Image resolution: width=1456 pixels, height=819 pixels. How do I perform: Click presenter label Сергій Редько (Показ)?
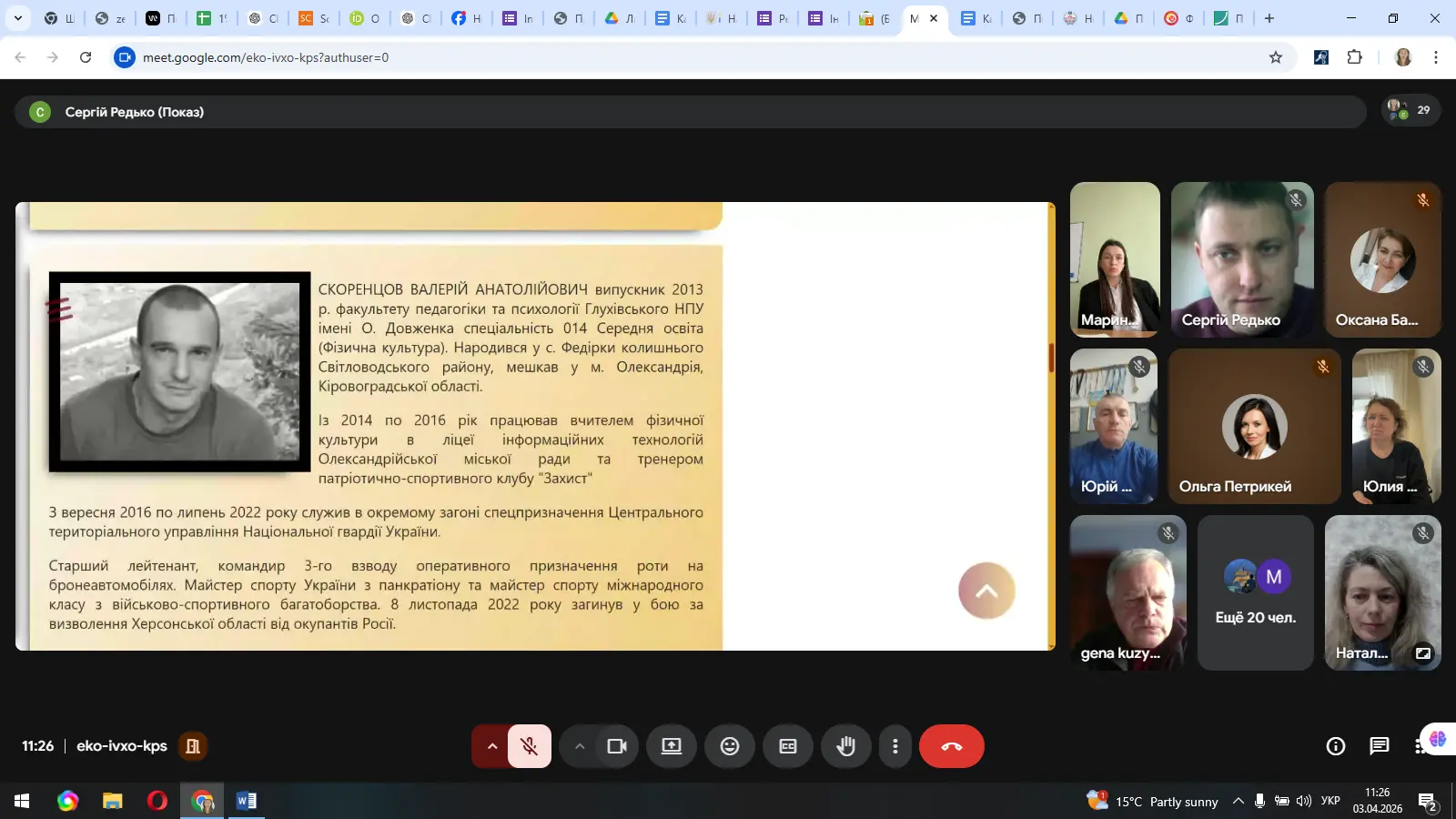[135, 112]
